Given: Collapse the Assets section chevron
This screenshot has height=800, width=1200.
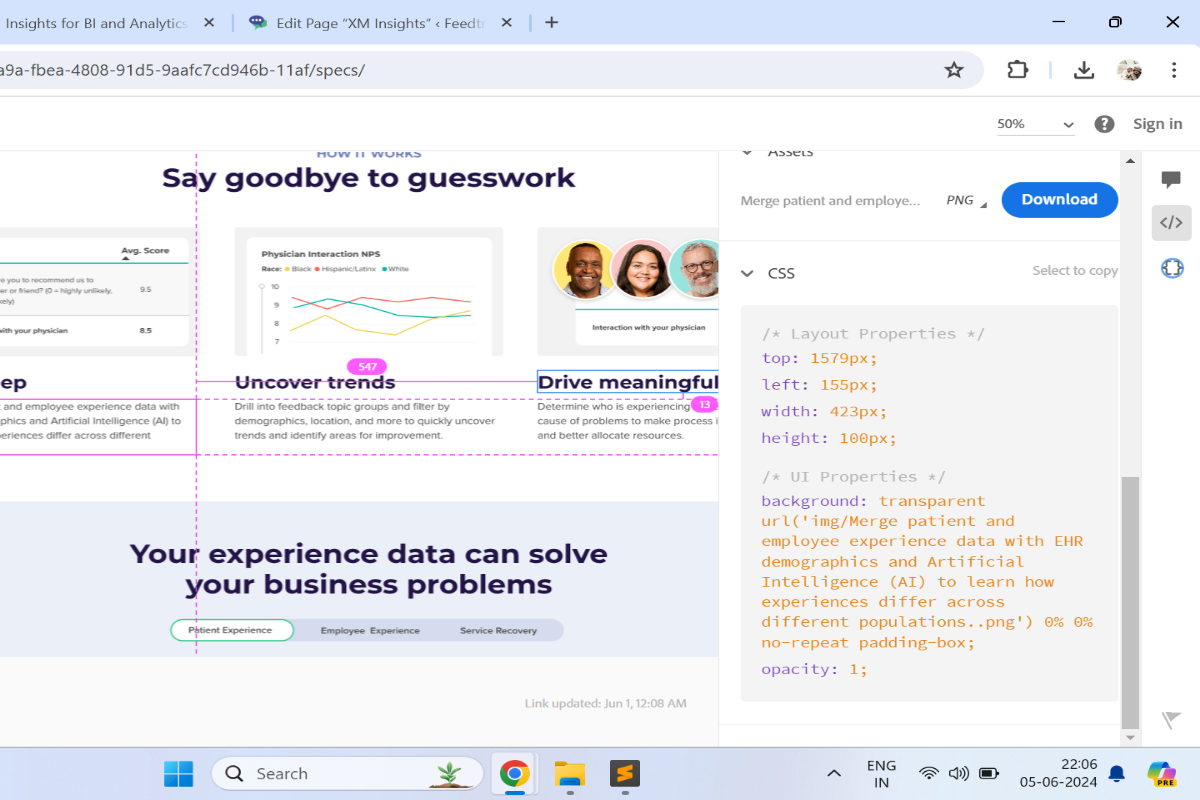Looking at the screenshot, I should click(x=747, y=152).
